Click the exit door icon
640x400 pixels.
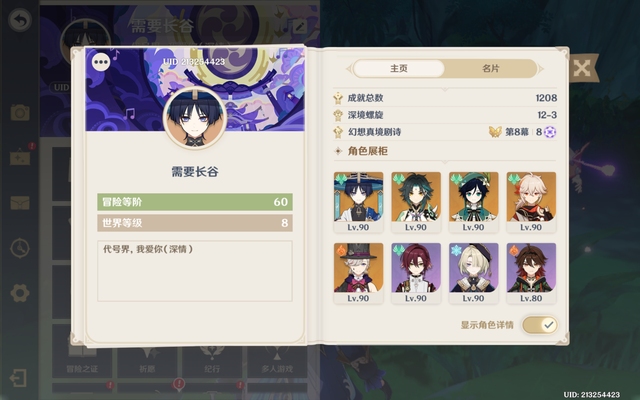click(x=18, y=378)
